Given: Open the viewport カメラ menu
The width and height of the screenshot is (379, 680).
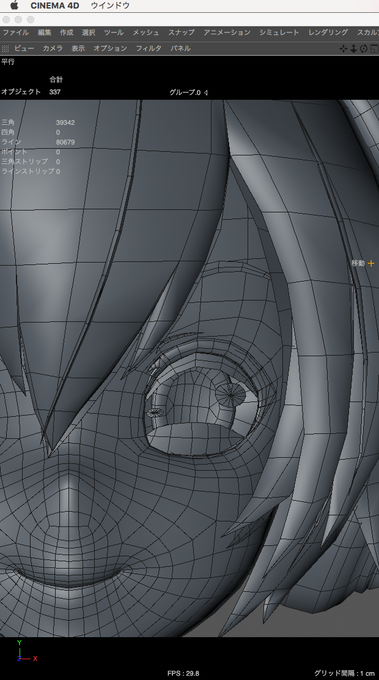Looking at the screenshot, I should click(52, 49).
